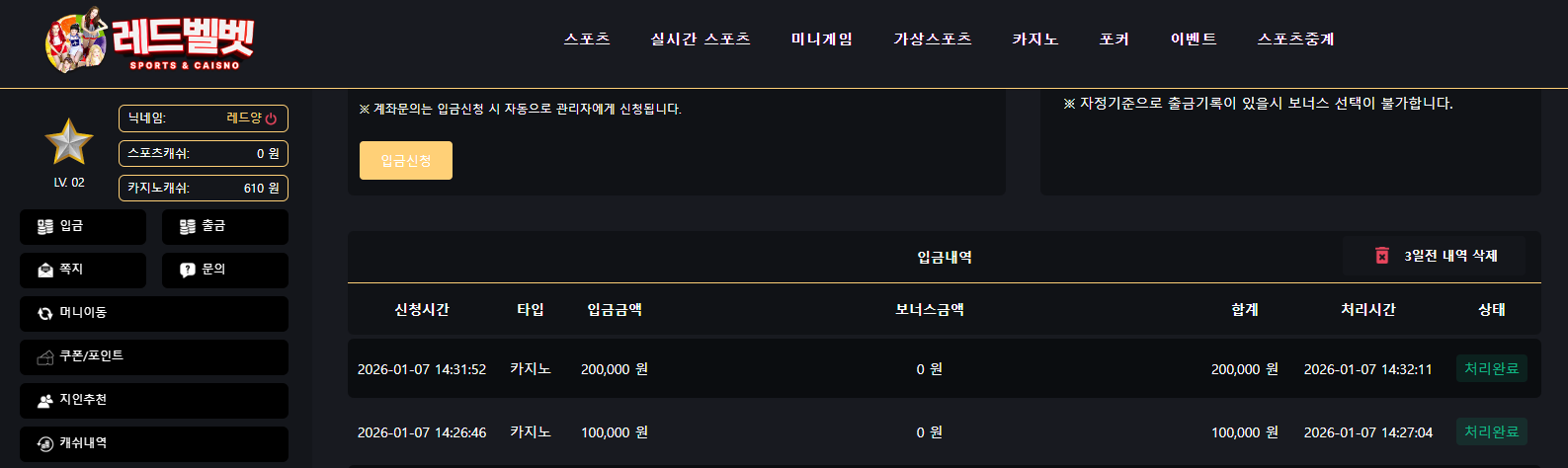Click the 출금 withdrawal icon in sidebar
The width and height of the screenshot is (1568, 468).
click(188, 227)
